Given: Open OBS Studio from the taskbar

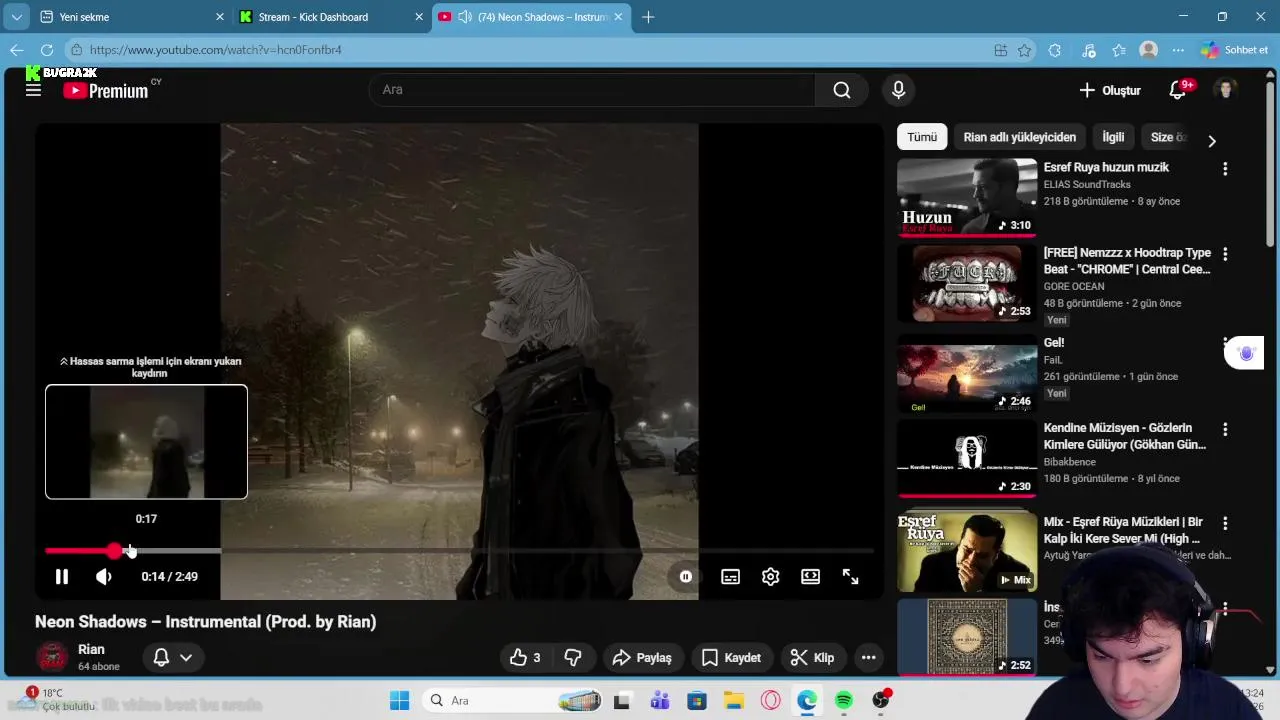Looking at the screenshot, I should [x=881, y=701].
